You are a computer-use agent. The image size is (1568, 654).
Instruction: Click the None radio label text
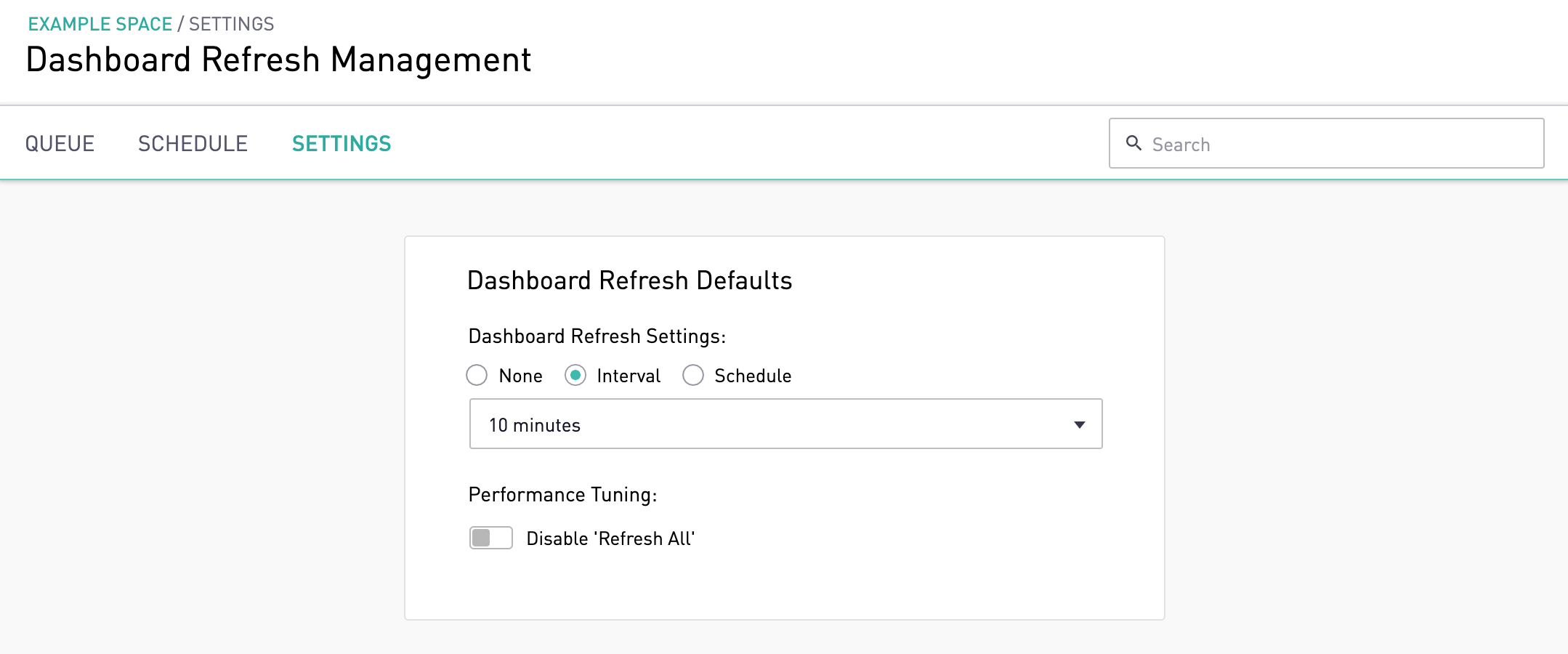pos(520,376)
